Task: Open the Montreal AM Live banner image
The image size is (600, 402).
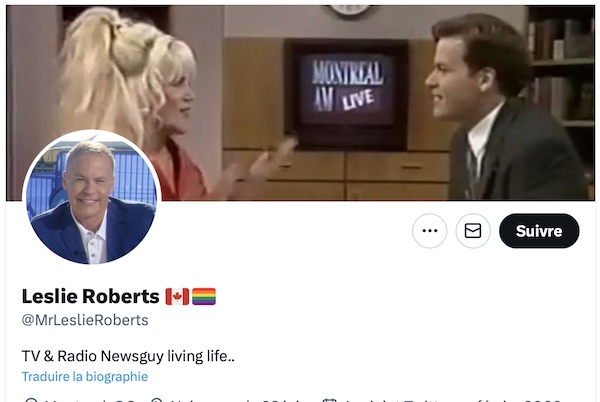Action: [x=300, y=103]
